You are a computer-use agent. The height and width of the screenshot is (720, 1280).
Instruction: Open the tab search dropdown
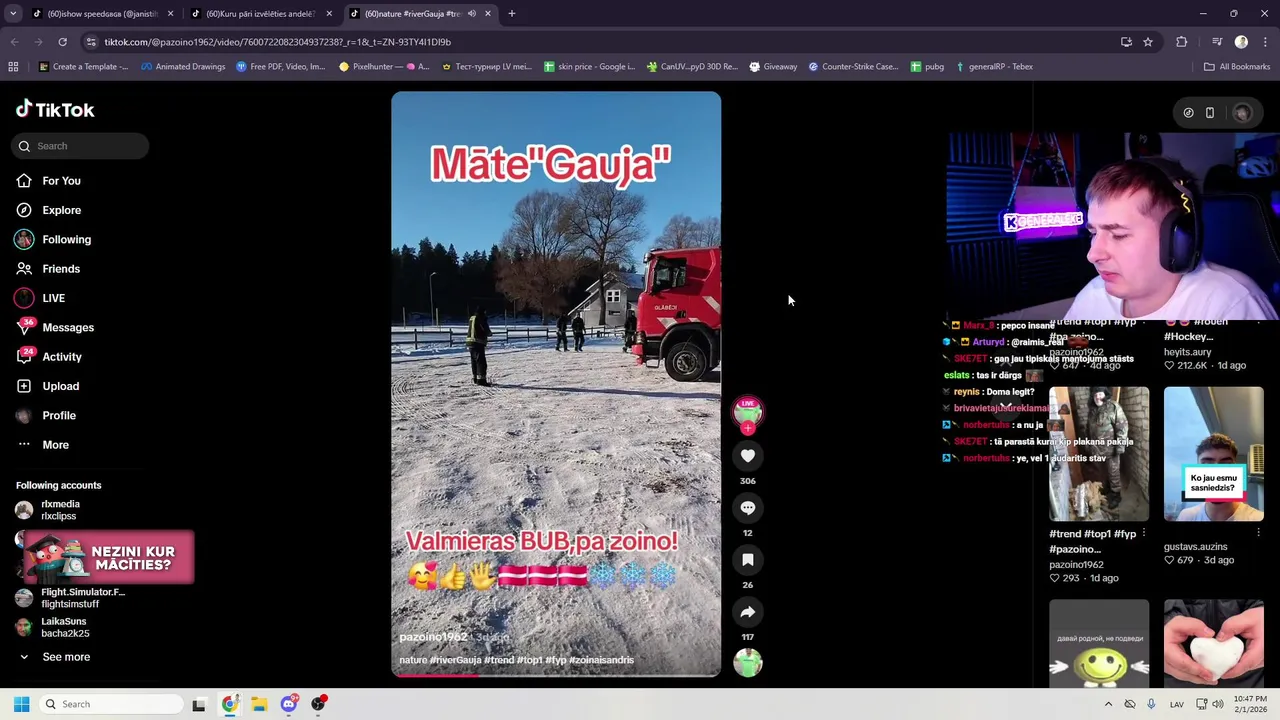point(13,14)
